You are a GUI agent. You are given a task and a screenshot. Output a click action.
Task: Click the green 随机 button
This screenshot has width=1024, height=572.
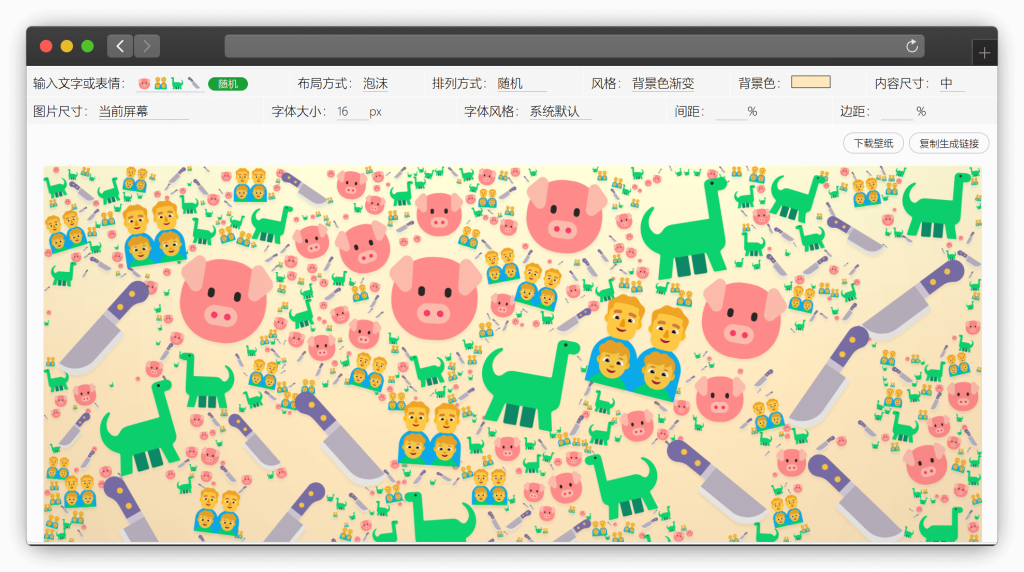227,84
